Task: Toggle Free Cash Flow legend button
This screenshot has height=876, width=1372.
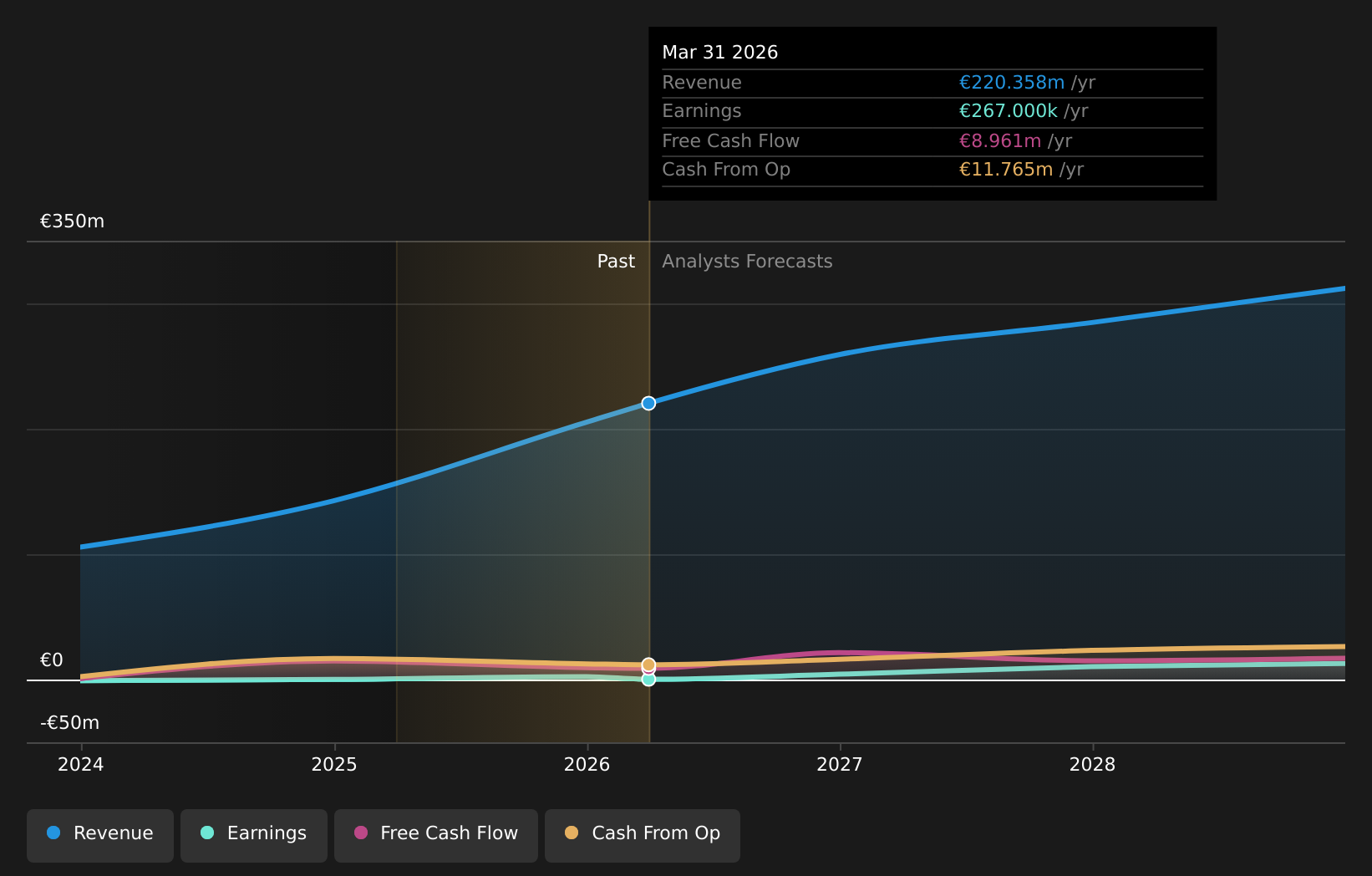Action: pyautogui.click(x=436, y=835)
